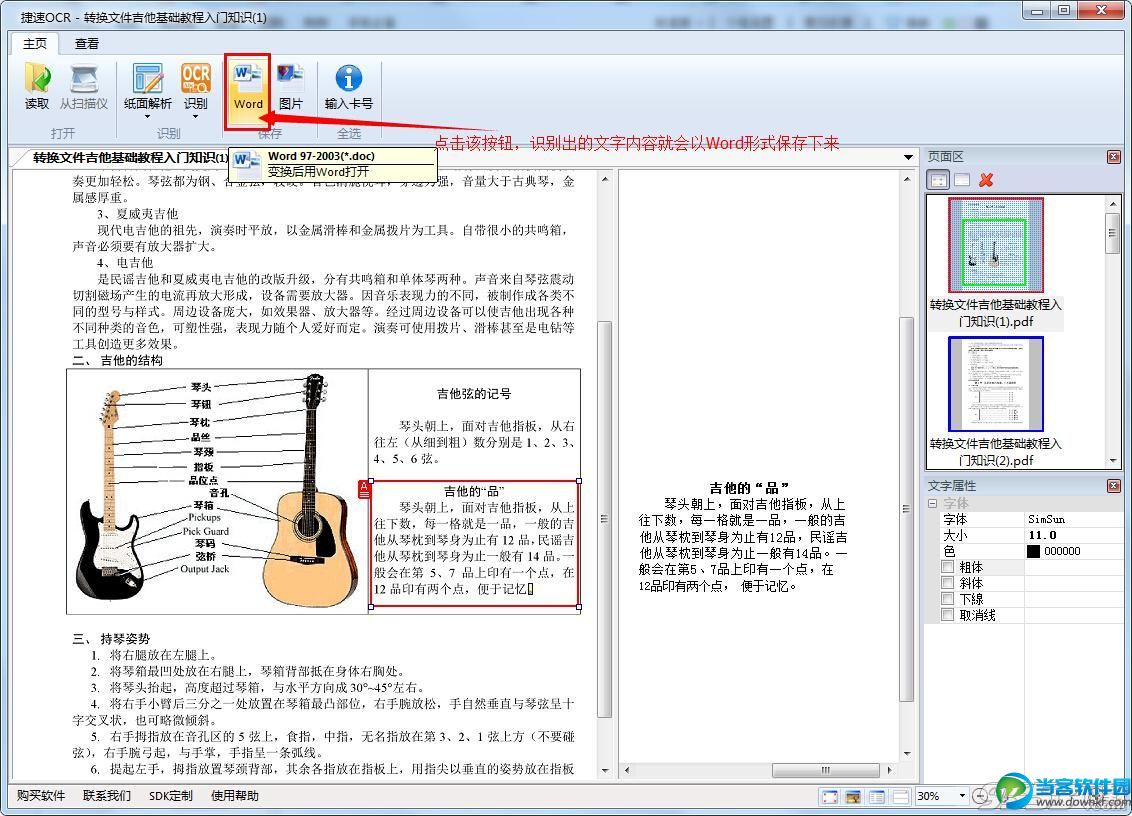Click the 图片 save-as-image icon
The image size is (1132, 816).
tap(290, 80)
